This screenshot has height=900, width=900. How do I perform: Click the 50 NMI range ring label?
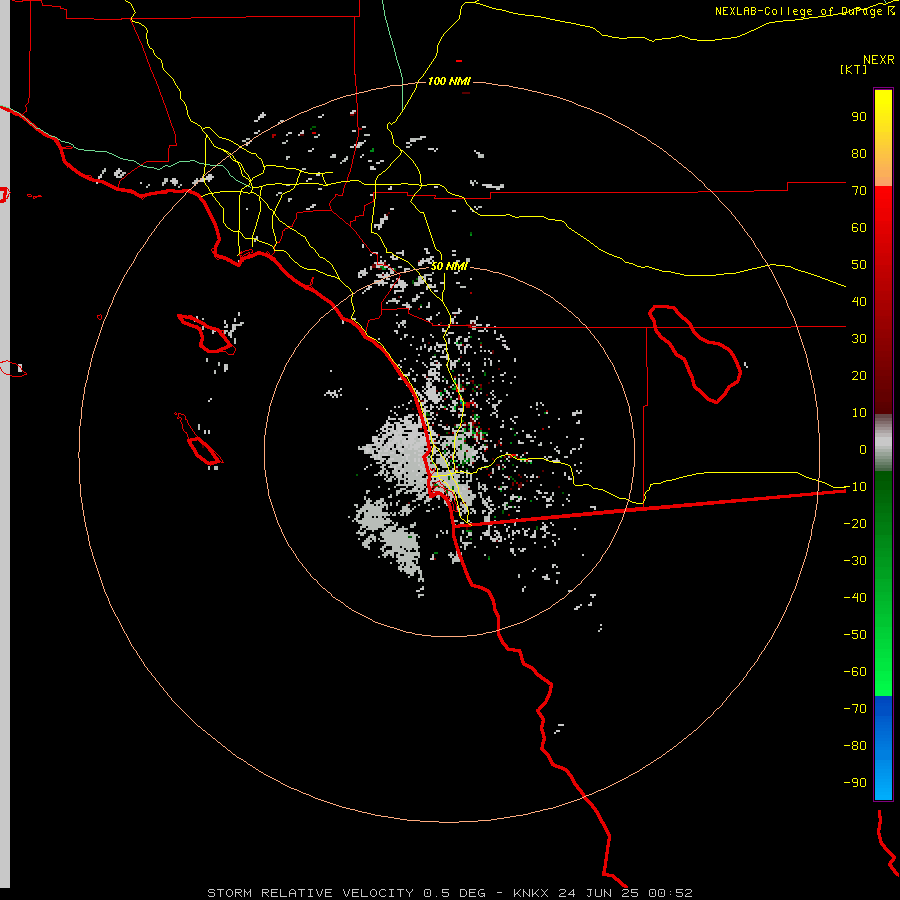tap(449, 266)
